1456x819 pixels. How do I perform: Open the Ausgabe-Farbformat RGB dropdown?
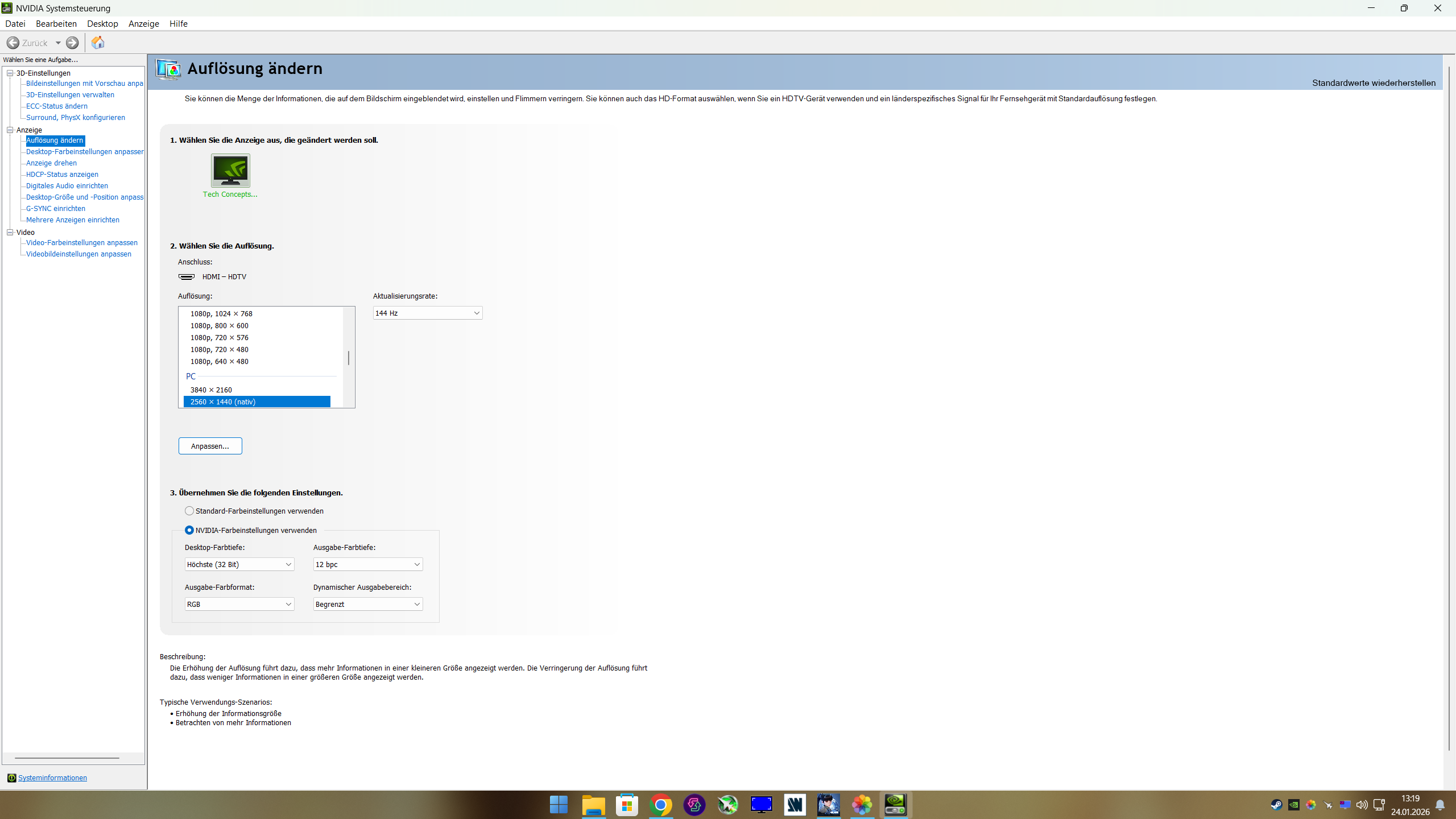(x=239, y=604)
